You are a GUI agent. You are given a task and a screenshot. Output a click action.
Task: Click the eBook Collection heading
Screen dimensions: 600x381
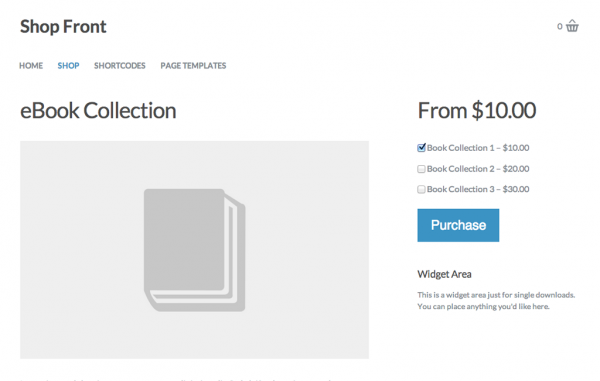click(x=98, y=111)
